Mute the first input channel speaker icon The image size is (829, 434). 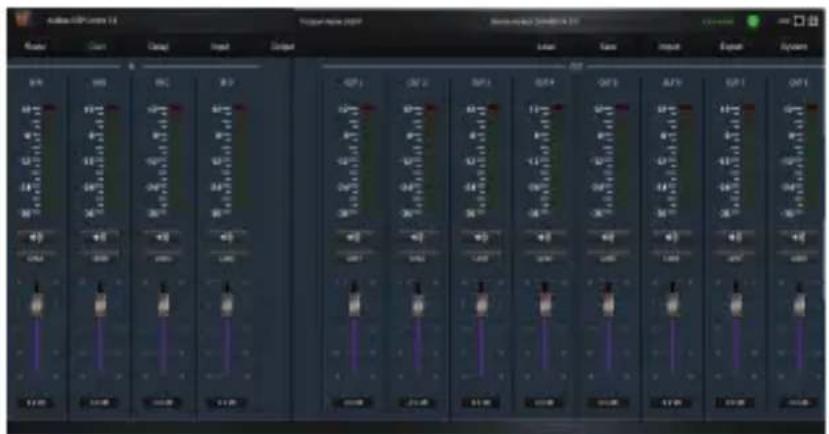click(36, 238)
